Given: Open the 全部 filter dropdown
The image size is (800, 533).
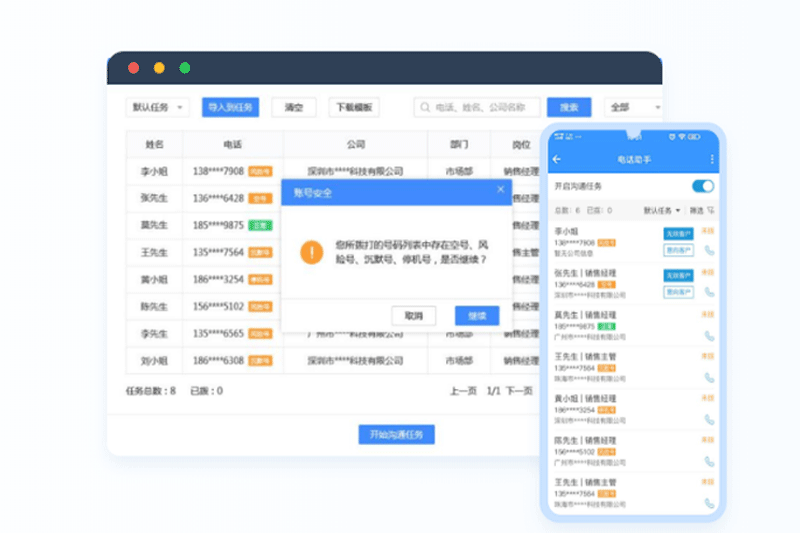Looking at the screenshot, I should tap(633, 107).
